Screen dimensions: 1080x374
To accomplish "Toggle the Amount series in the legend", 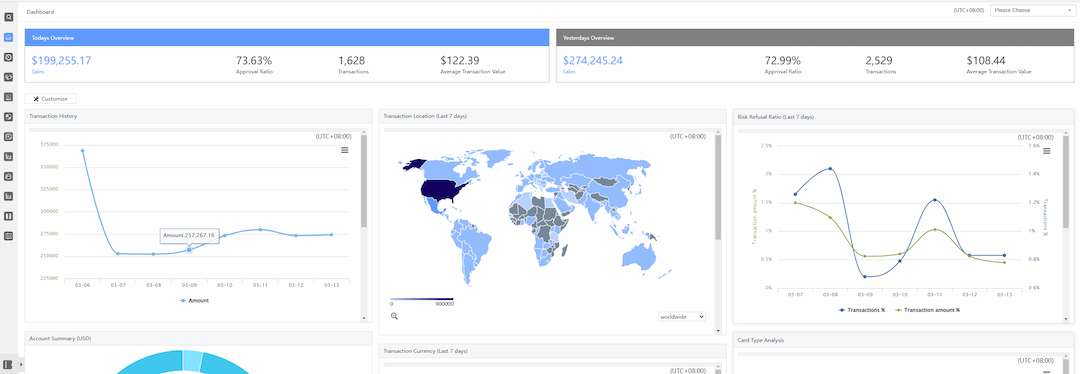I will tap(194, 300).
